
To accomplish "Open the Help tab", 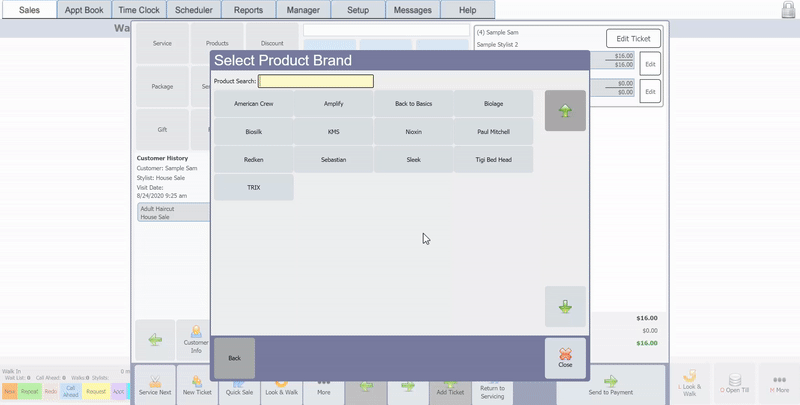I will 467,10.
